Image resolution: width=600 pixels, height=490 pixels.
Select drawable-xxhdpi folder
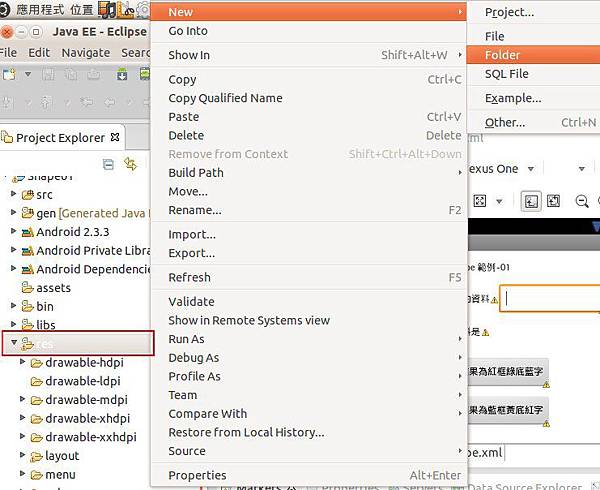pos(83,438)
